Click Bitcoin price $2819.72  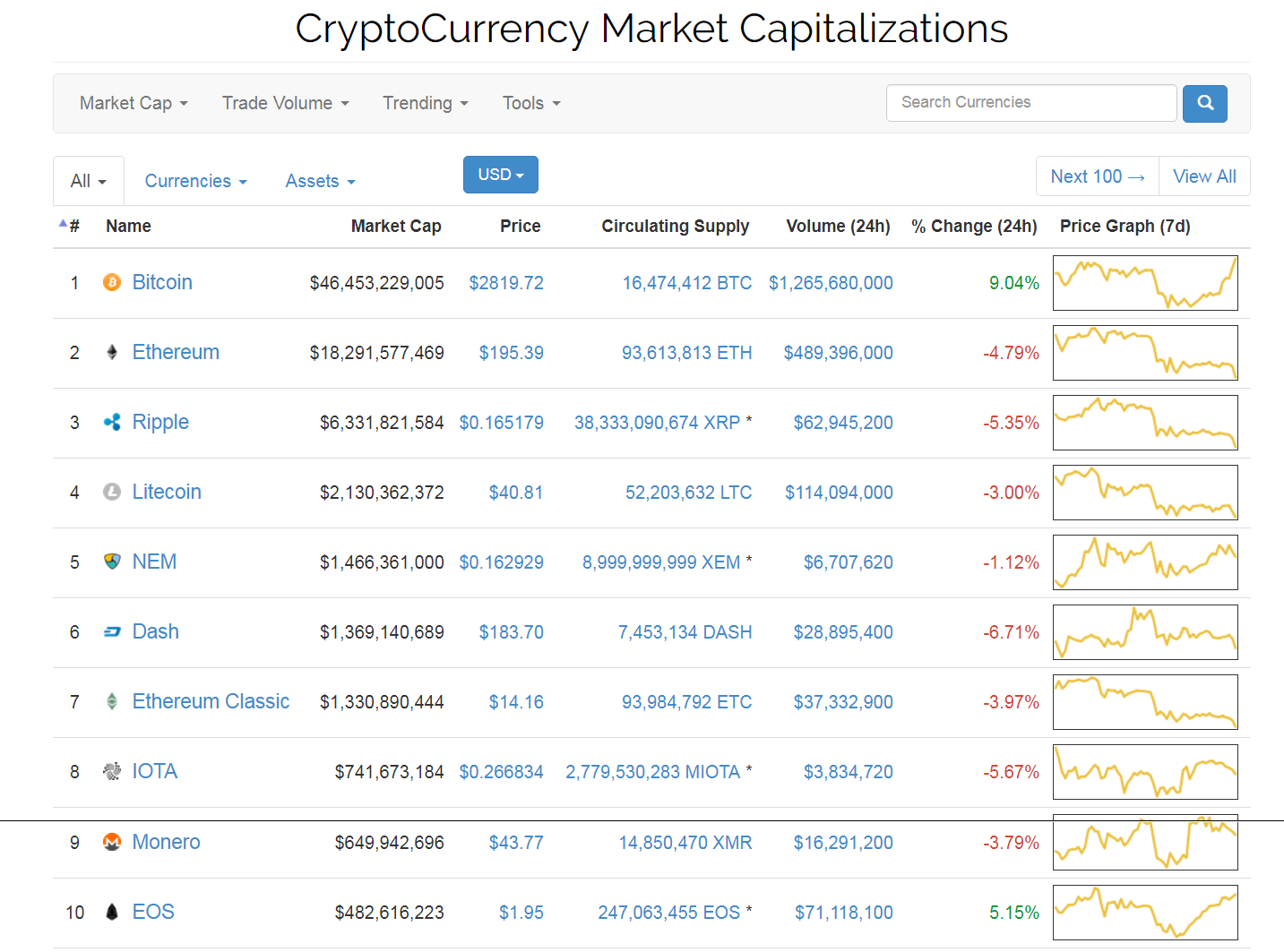coord(506,283)
